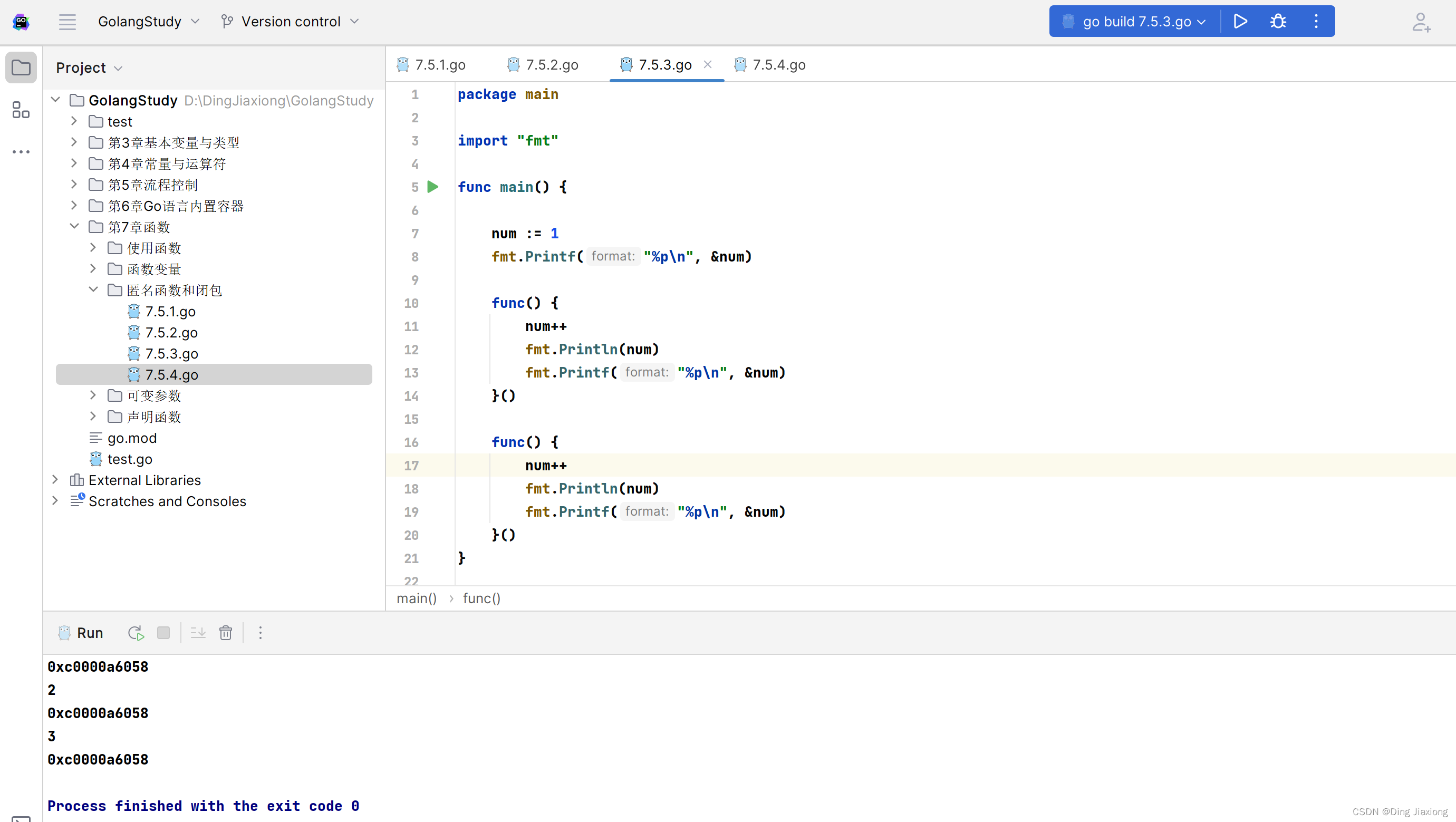Viewport: 1456px width, 822px height.
Task: Expand the 第5章流程控制 folder
Action: coord(74,184)
